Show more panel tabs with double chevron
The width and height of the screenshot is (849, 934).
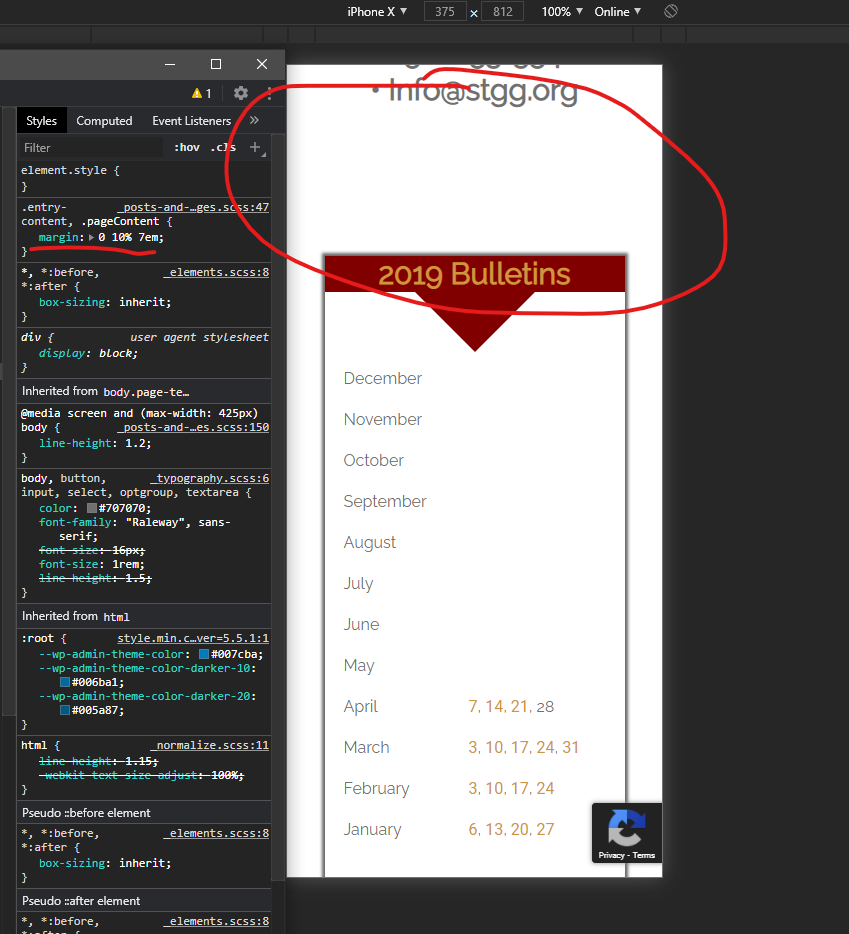(254, 120)
